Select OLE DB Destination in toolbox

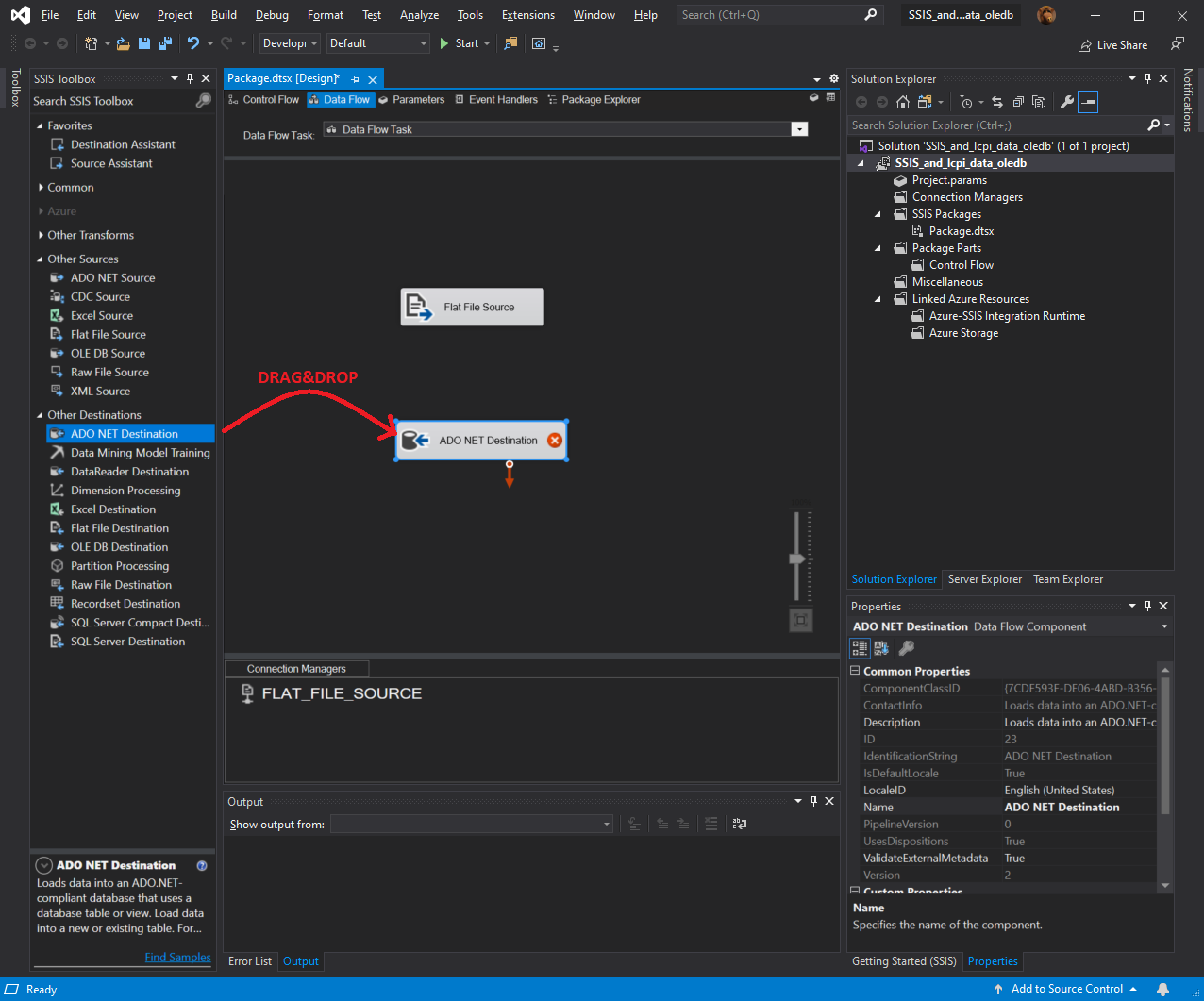click(x=119, y=547)
